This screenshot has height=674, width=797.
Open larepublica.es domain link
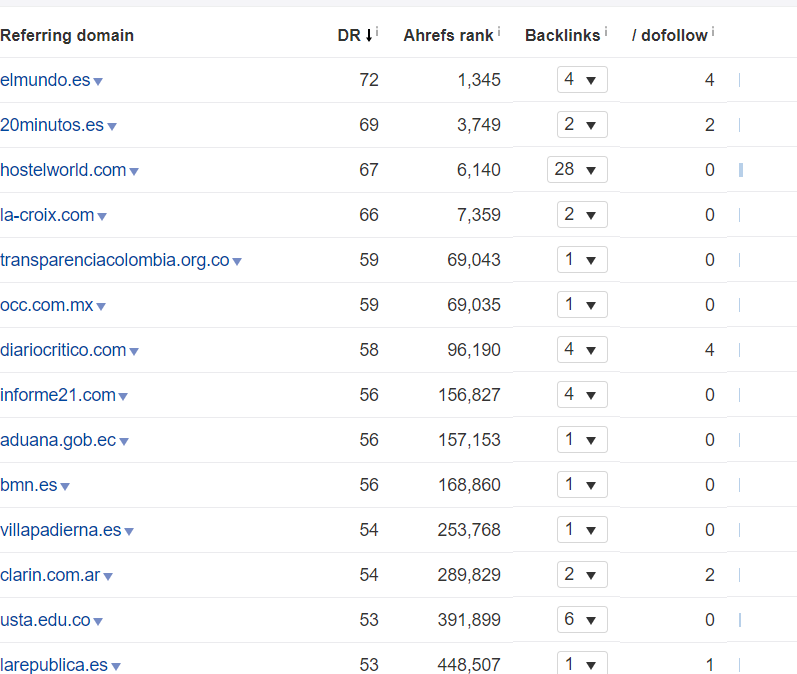pyautogui.click(x=54, y=664)
